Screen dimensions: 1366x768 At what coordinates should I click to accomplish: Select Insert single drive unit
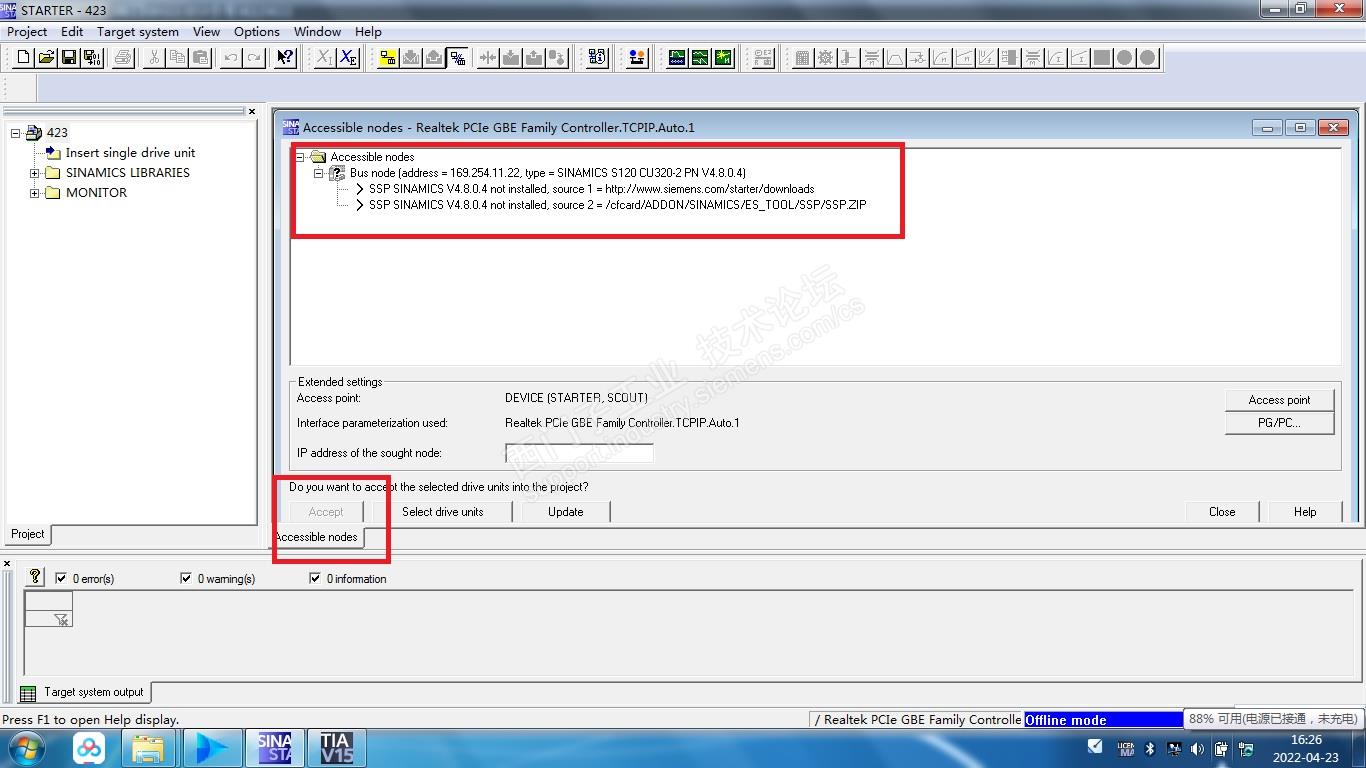coord(130,153)
